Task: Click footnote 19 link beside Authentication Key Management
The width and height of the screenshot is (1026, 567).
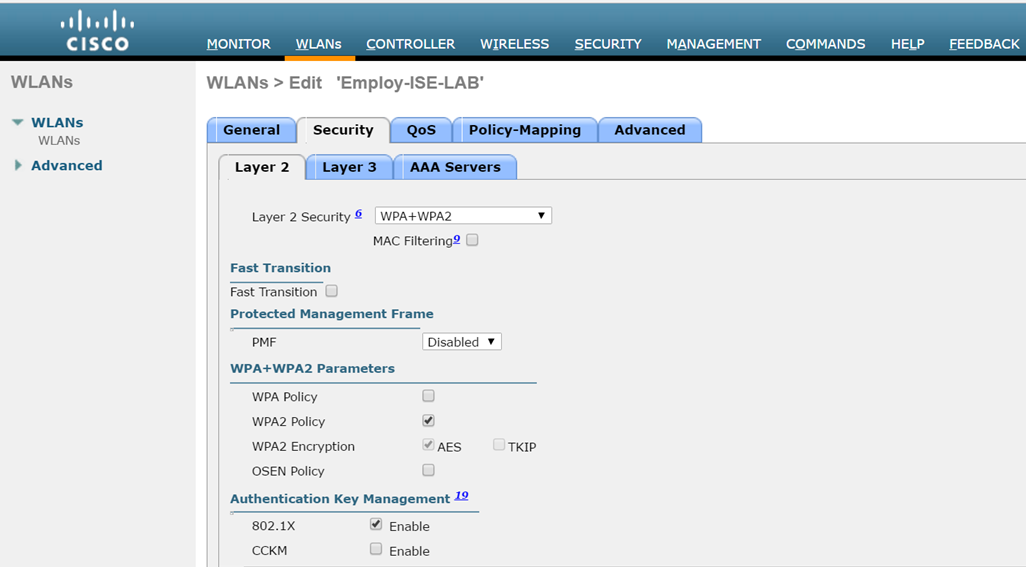Action: point(461,495)
